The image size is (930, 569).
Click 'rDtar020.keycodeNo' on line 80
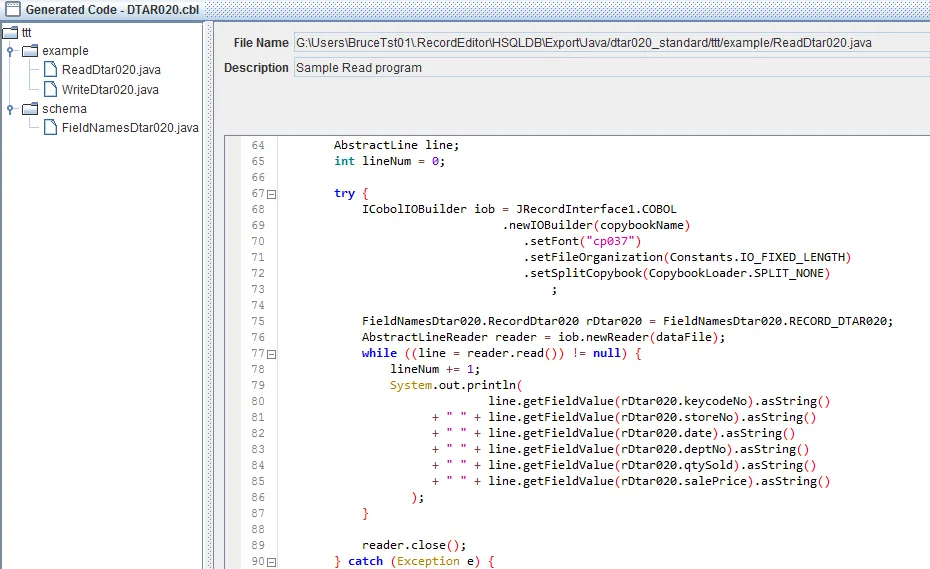[x=684, y=401]
